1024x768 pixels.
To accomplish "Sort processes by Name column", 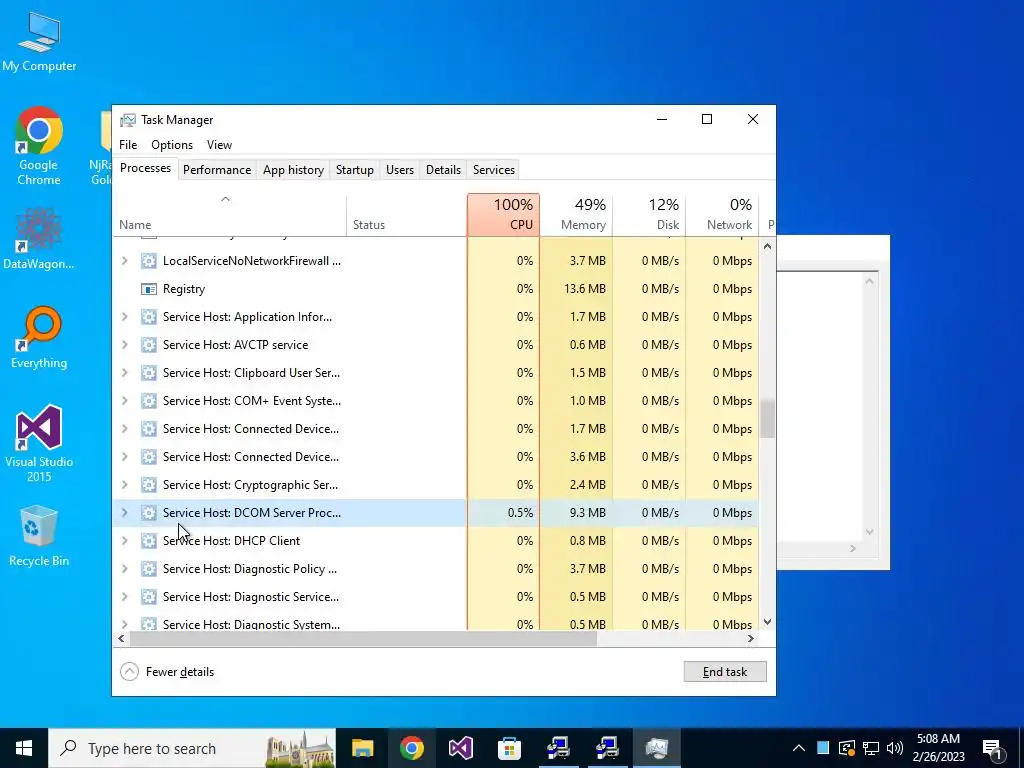I will (x=229, y=214).
